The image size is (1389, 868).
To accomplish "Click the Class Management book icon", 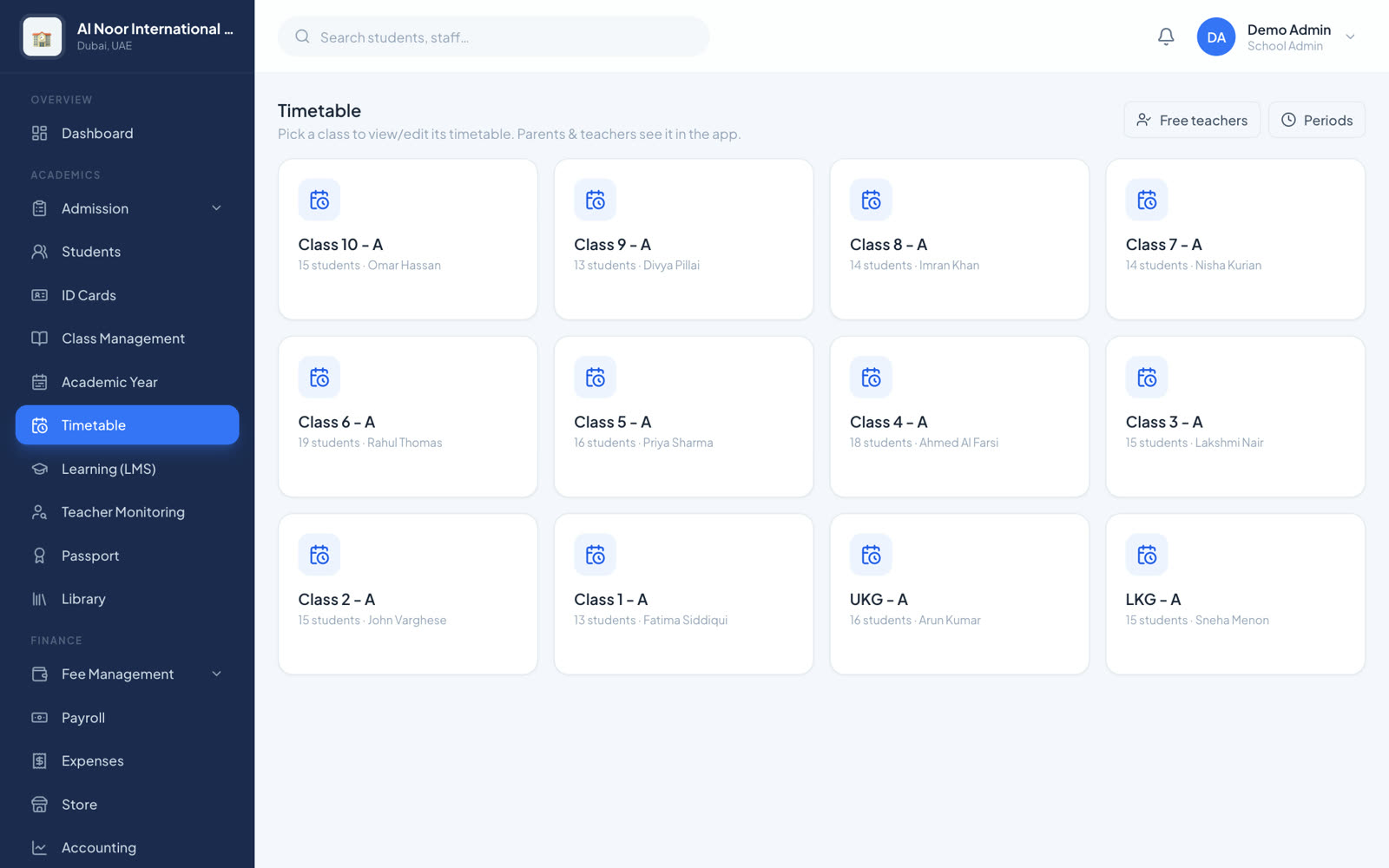I will [x=39, y=339].
